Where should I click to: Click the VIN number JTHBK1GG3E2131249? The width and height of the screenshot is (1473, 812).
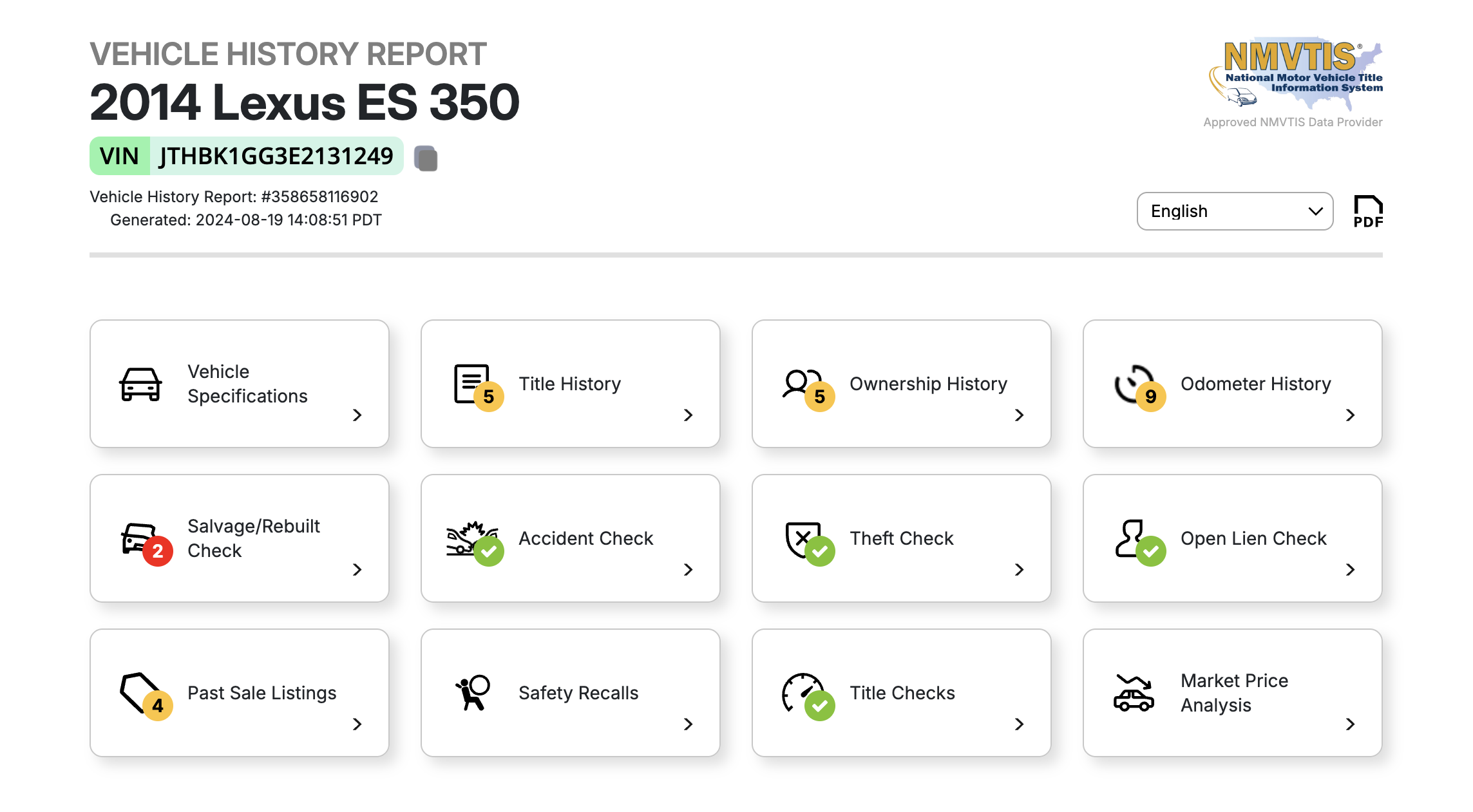[x=276, y=156]
